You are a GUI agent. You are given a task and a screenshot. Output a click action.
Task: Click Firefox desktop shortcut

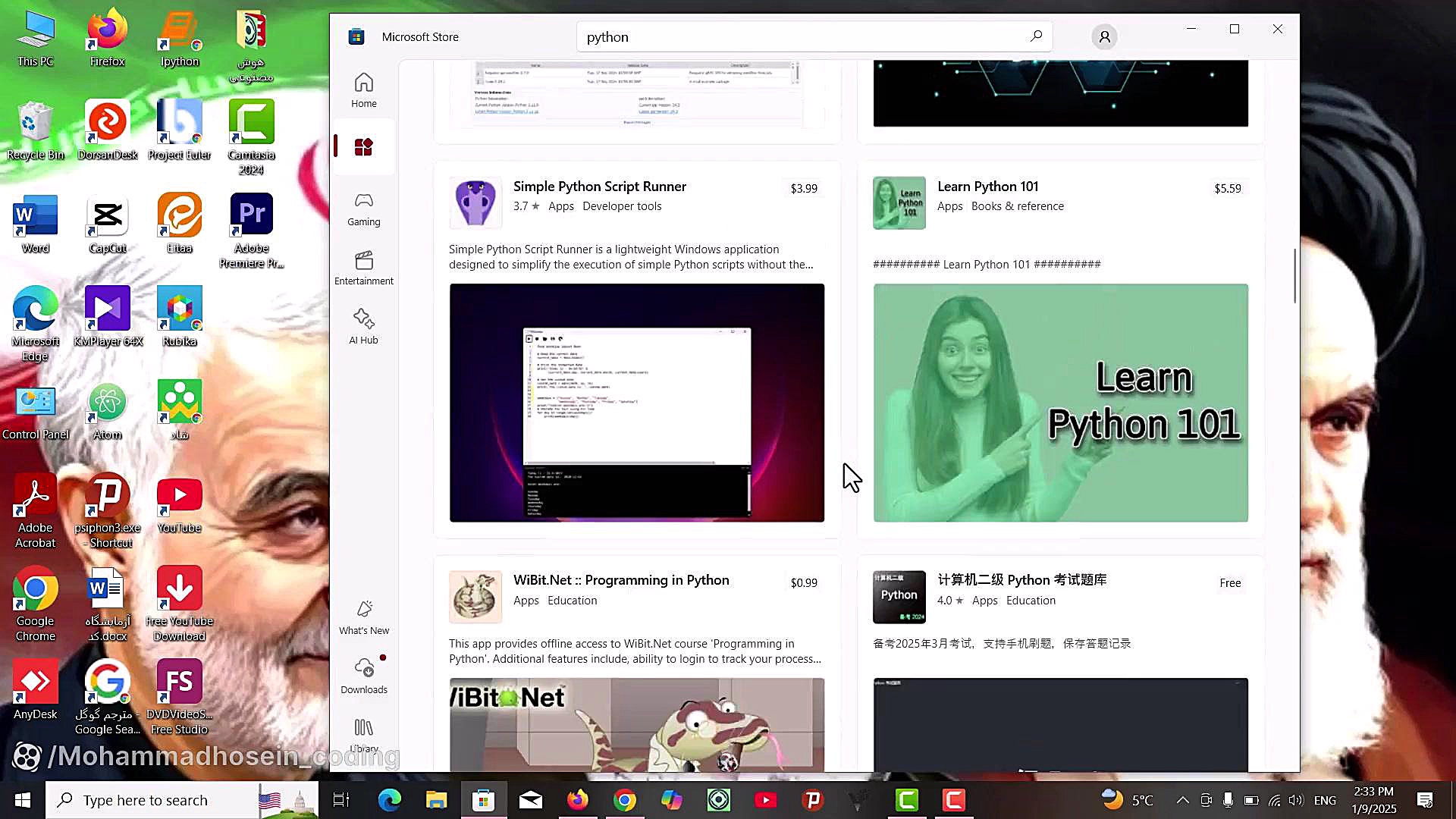coord(107,39)
